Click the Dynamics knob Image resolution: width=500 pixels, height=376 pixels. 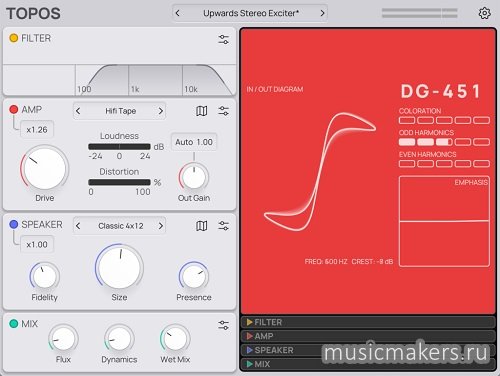coord(119,338)
